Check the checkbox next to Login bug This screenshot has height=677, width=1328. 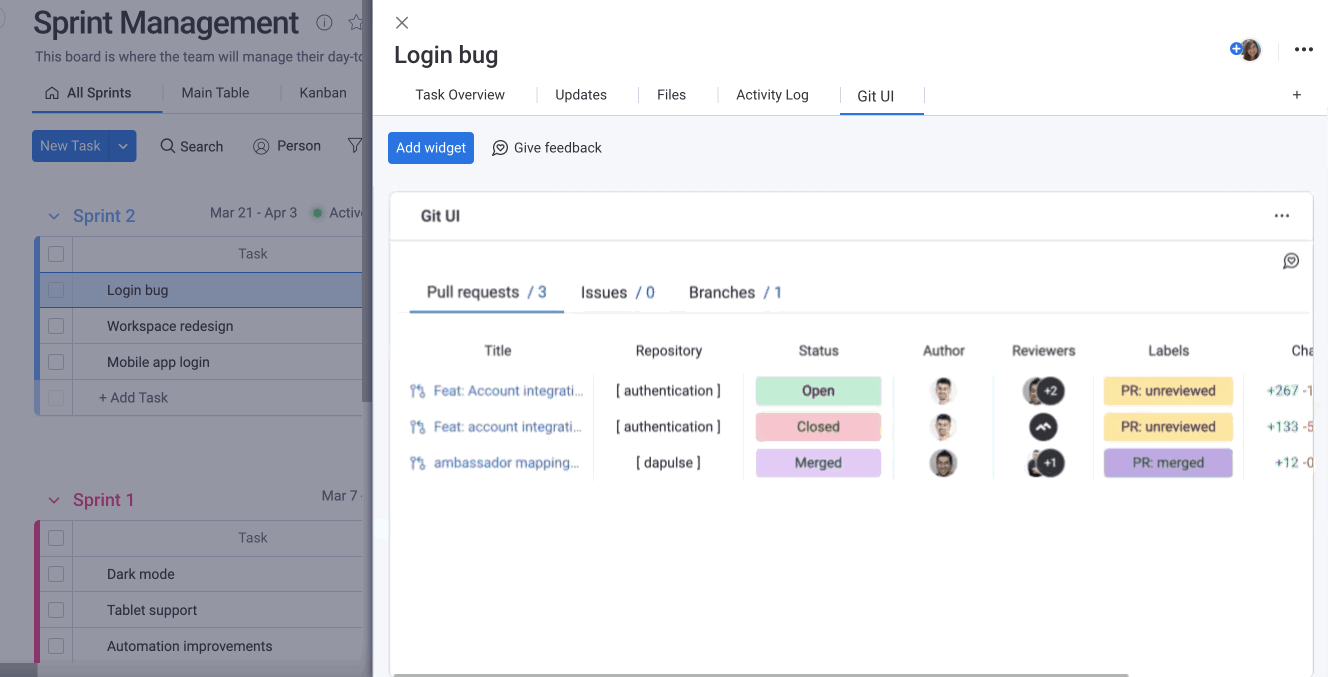[x=56, y=290]
